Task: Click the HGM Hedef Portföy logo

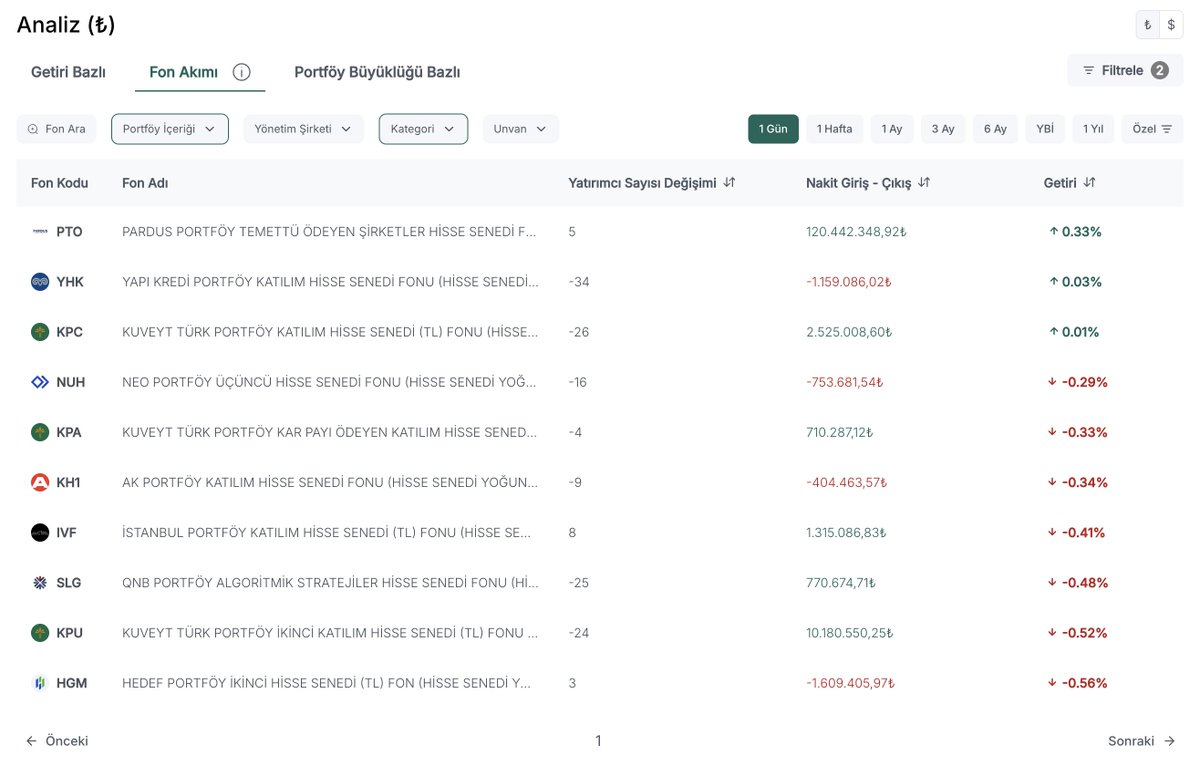Action: click(x=40, y=683)
